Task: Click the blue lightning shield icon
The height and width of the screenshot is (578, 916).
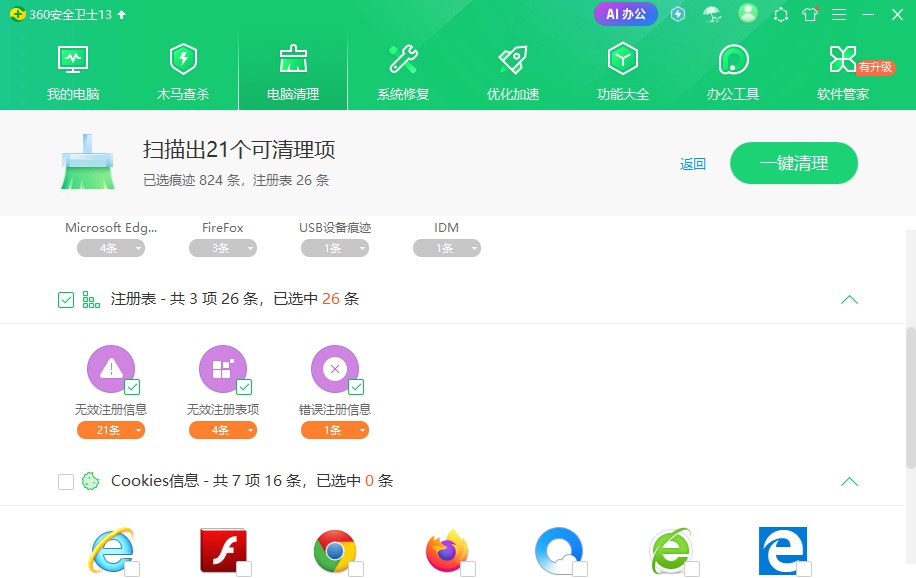Action: (x=678, y=14)
